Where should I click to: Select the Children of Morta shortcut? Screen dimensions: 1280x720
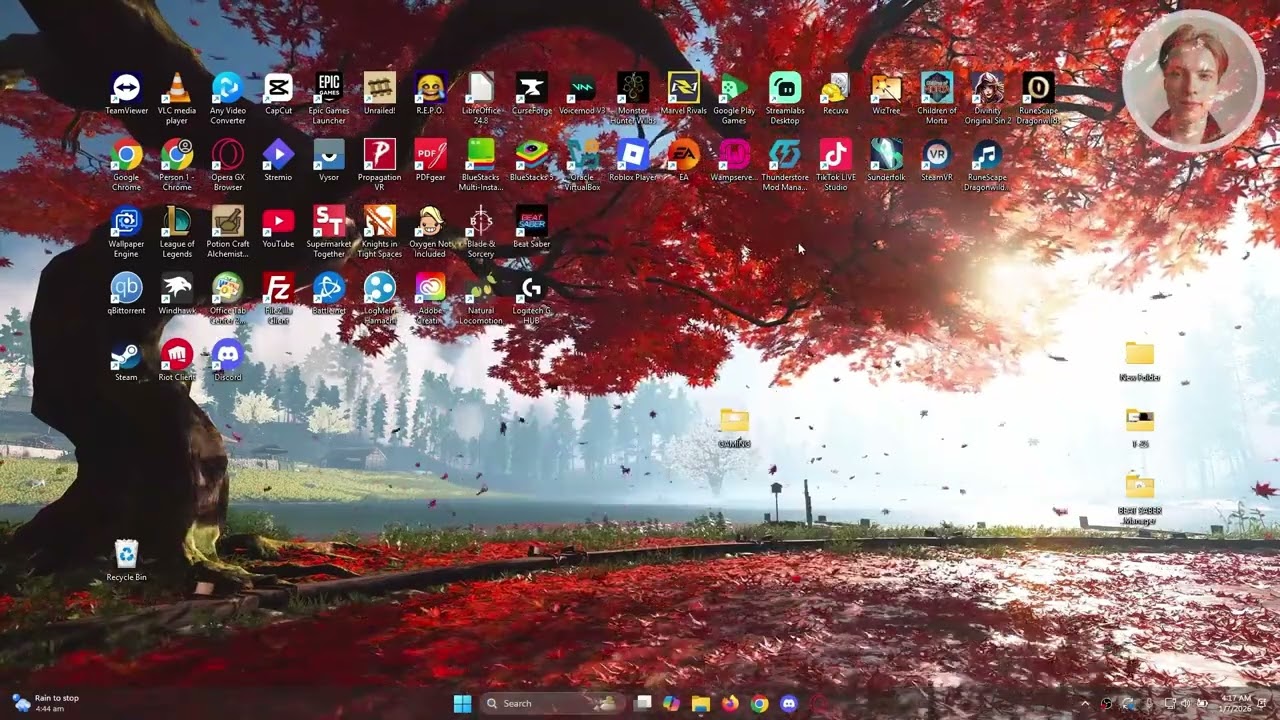click(937, 89)
